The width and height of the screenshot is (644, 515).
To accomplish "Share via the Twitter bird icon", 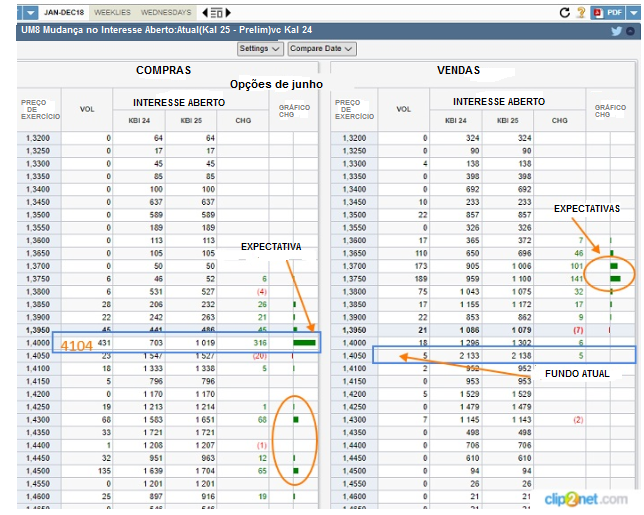I will tap(617, 31).
